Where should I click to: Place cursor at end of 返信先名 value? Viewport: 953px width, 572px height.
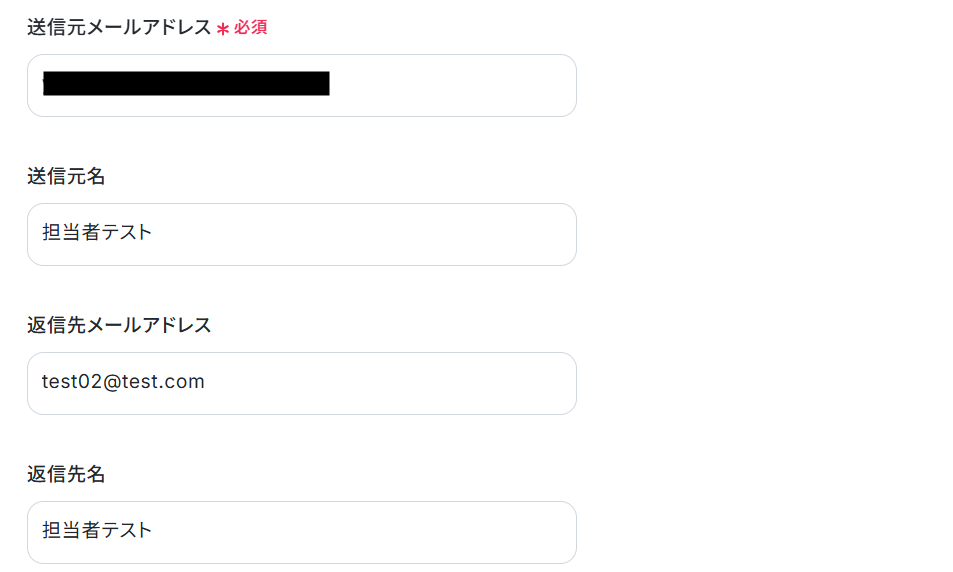pos(154,530)
